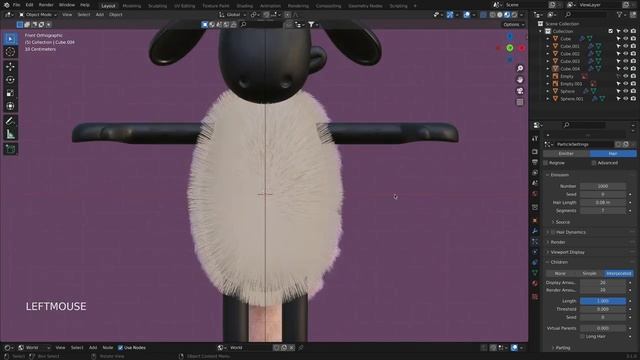This screenshot has height=360, width=640.
Task: Open the Material properties tab icon
Action: 535,283
